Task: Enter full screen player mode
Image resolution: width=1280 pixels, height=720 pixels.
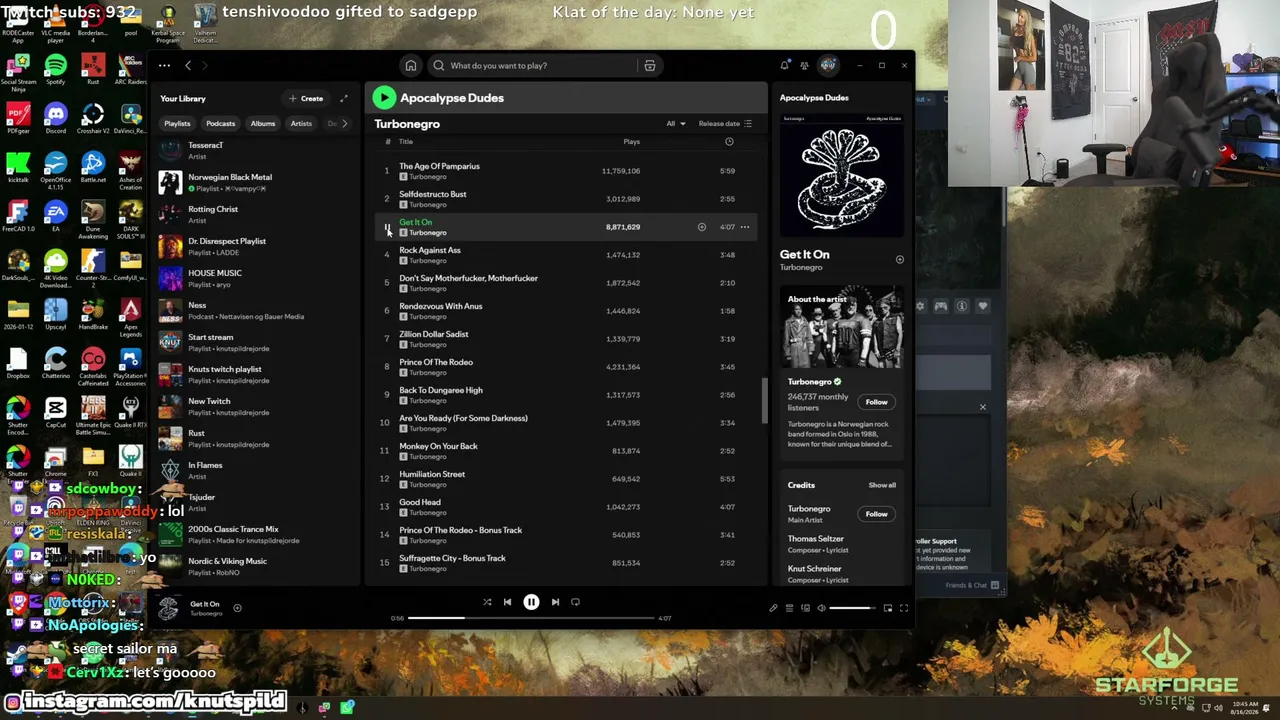Action: tap(903, 608)
